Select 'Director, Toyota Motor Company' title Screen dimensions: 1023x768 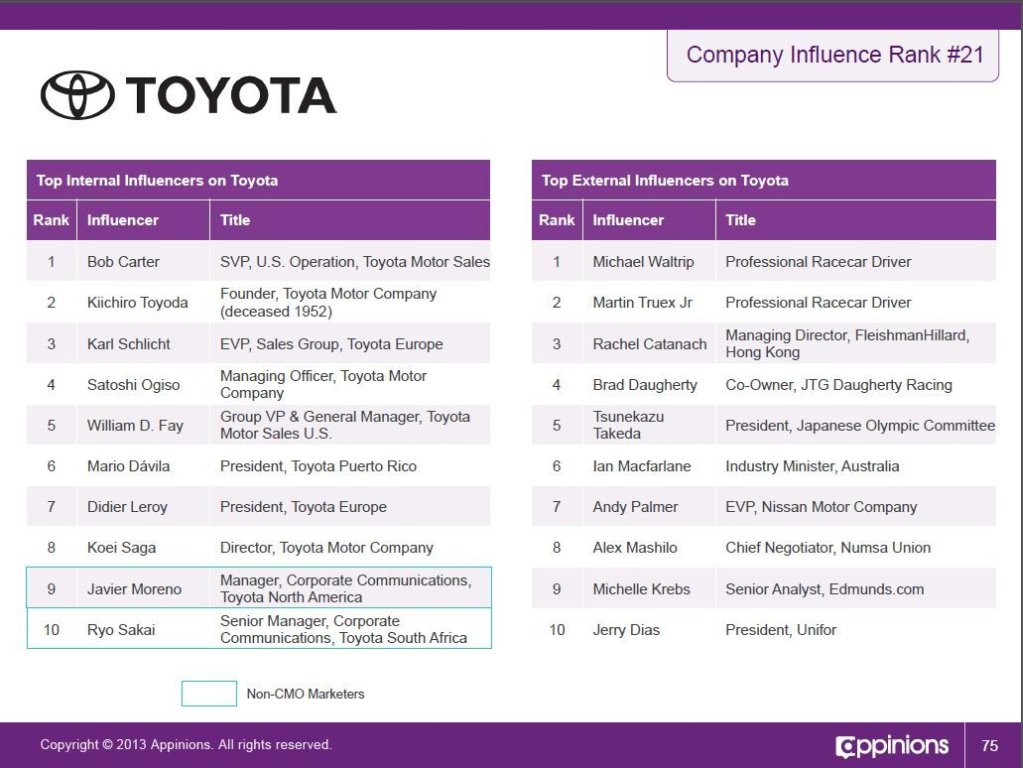click(x=327, y=548)
